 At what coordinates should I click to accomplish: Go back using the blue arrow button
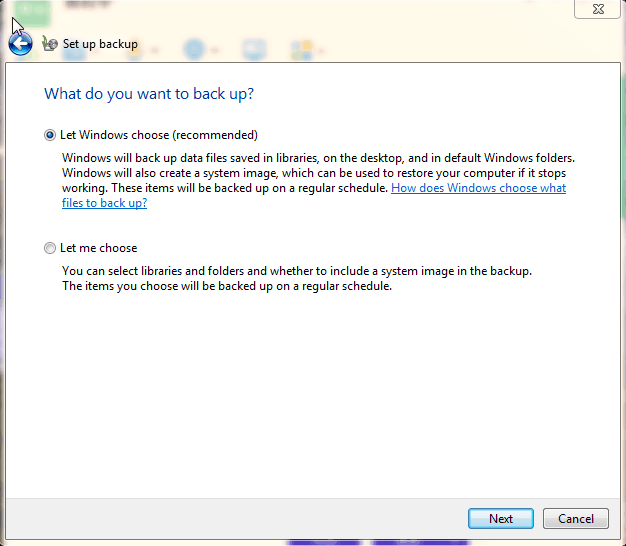coord(20,44)
